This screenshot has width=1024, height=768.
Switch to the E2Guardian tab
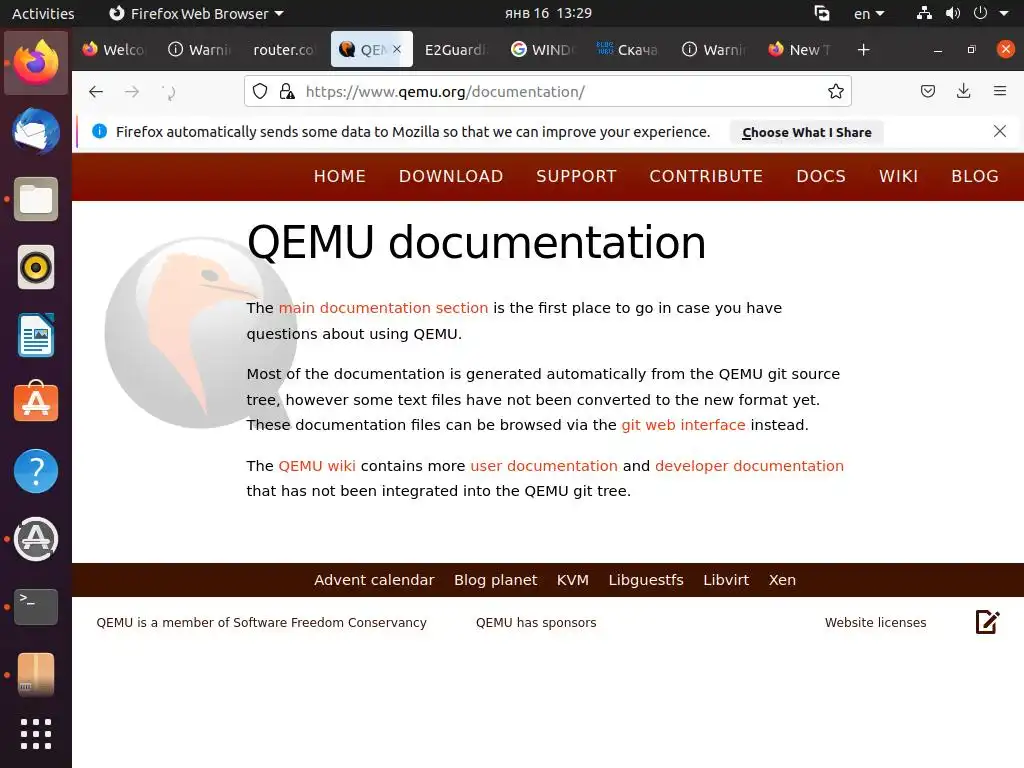click(x=455, y=50)
